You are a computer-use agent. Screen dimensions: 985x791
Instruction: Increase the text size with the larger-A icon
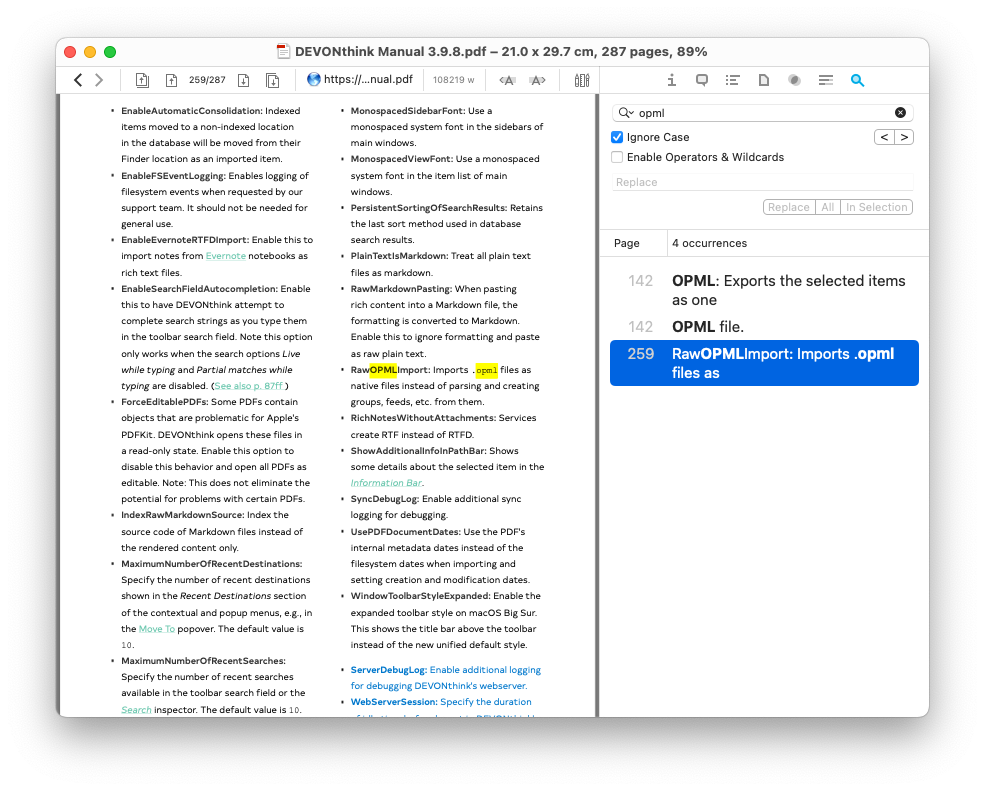[x=538, y=80]
